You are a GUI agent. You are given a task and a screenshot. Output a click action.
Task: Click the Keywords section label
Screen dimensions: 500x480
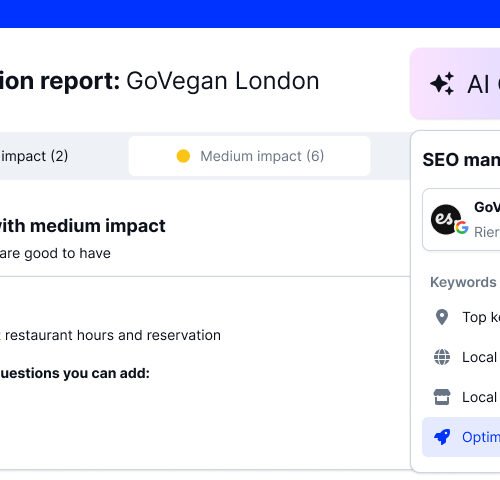(x=463, y=282)
